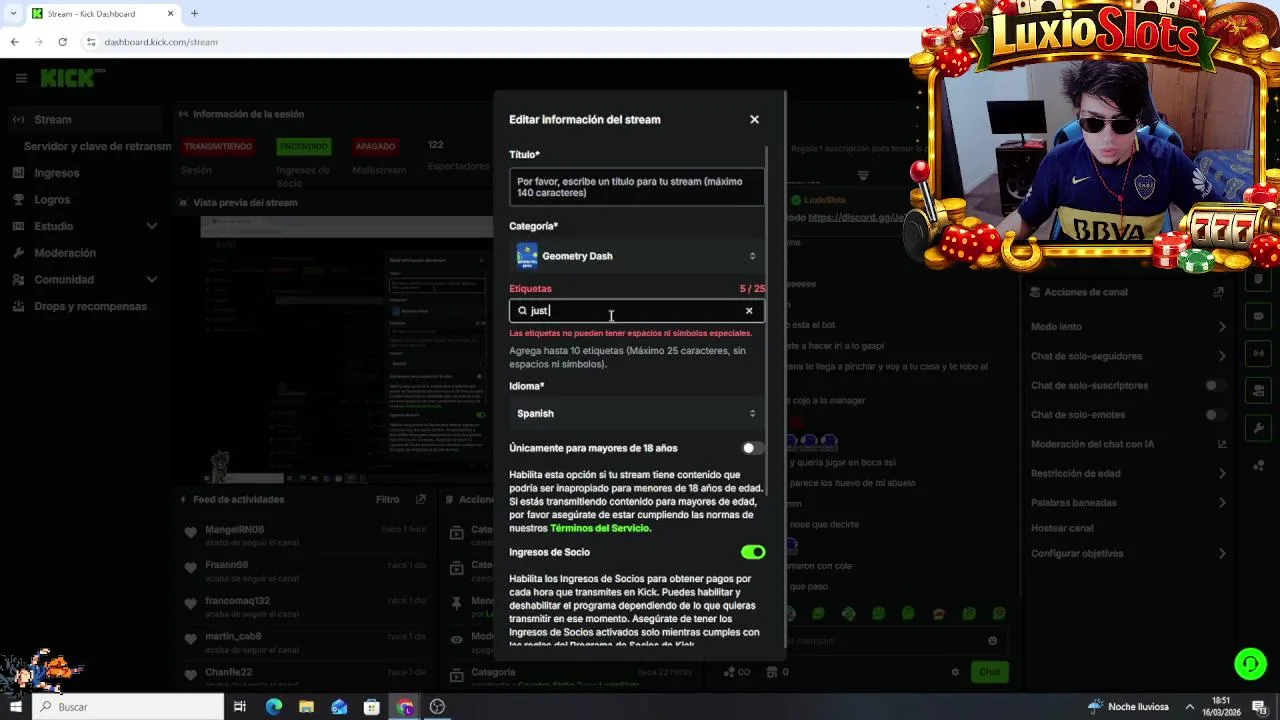Viewport: 1280px width, 720px height.
Task: Open the Filtro option in Feed de actividades
Action: 387,499
